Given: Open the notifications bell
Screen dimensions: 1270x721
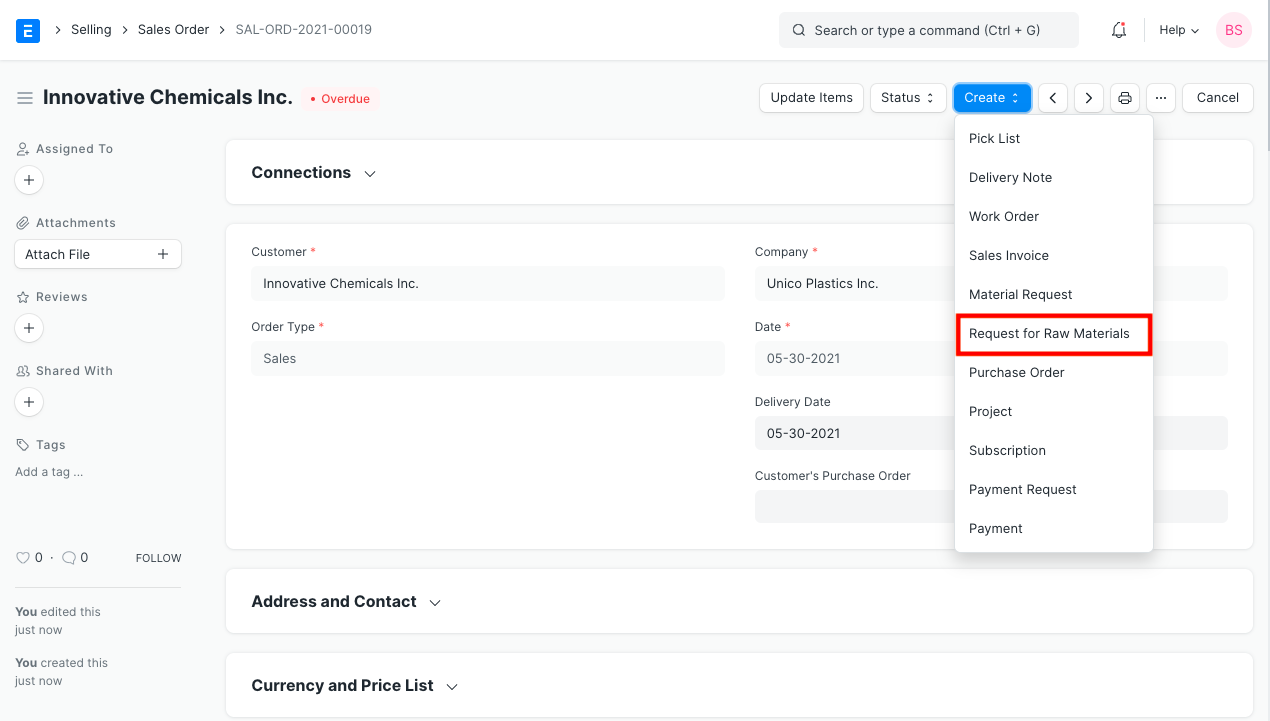Looking at the screenshot, I should [x=1119, y=30].
